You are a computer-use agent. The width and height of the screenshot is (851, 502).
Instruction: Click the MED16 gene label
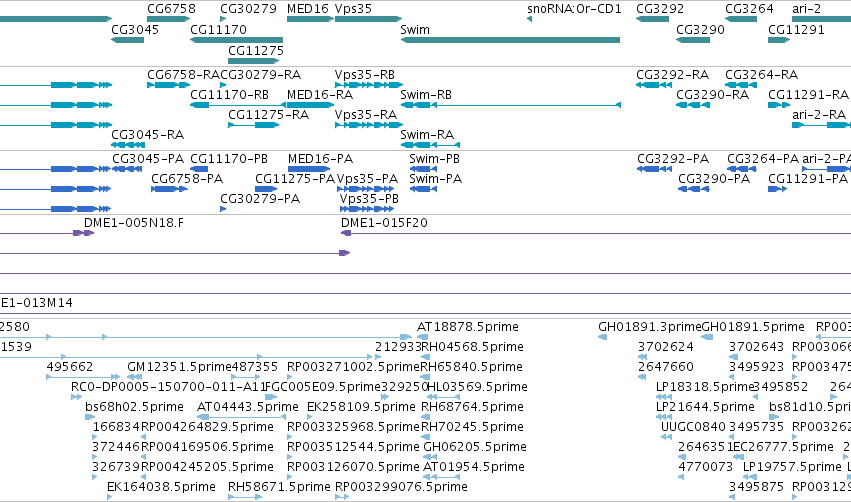tap(308, 9)
